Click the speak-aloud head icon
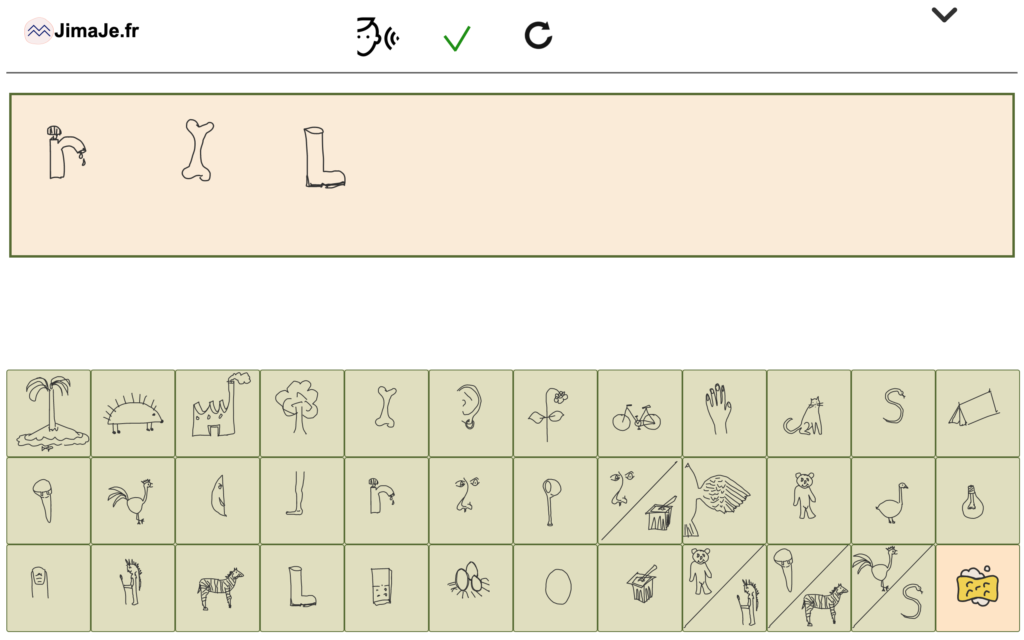The image size is (1024, 640). point(377,37)
